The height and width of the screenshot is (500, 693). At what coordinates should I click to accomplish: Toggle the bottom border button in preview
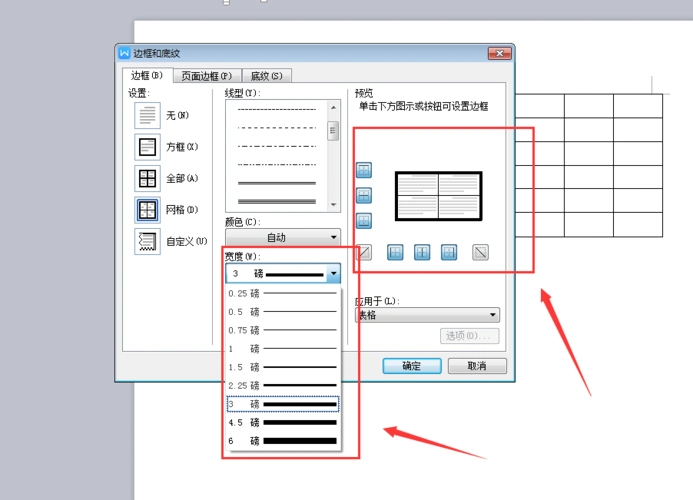pos(364,220)
